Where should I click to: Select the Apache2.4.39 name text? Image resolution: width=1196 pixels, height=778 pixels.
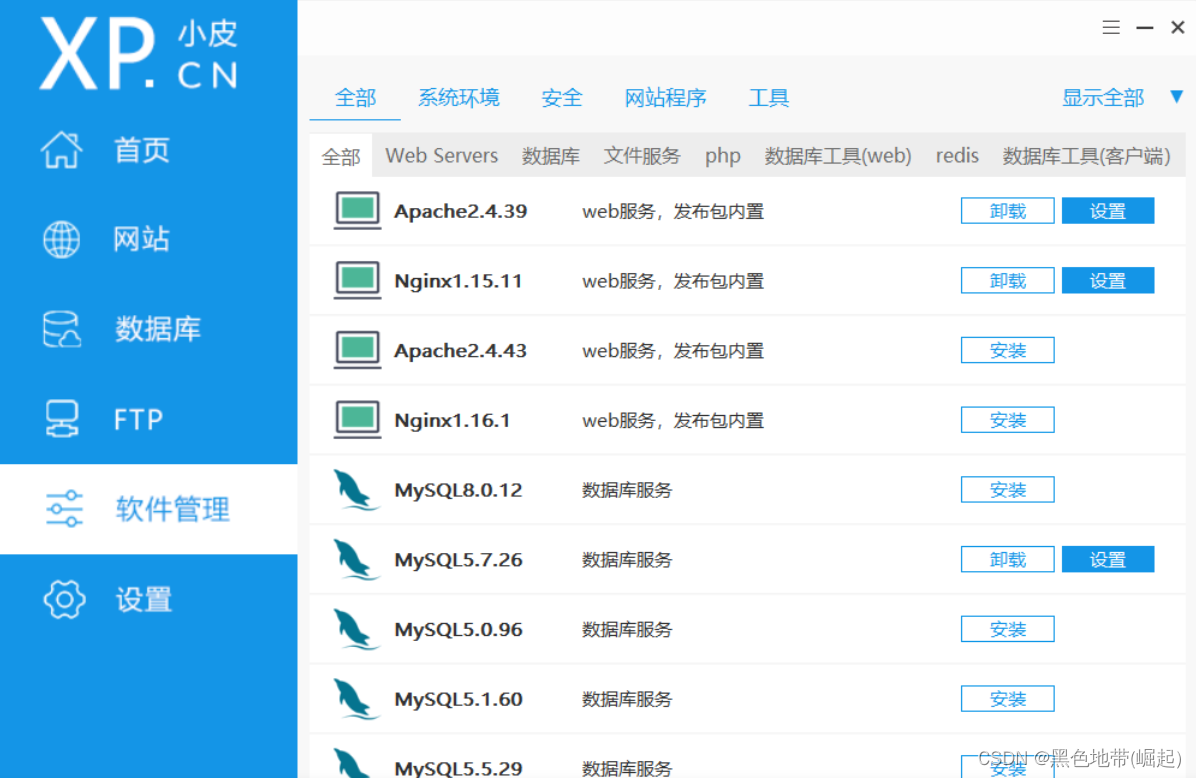coord(461,211)
